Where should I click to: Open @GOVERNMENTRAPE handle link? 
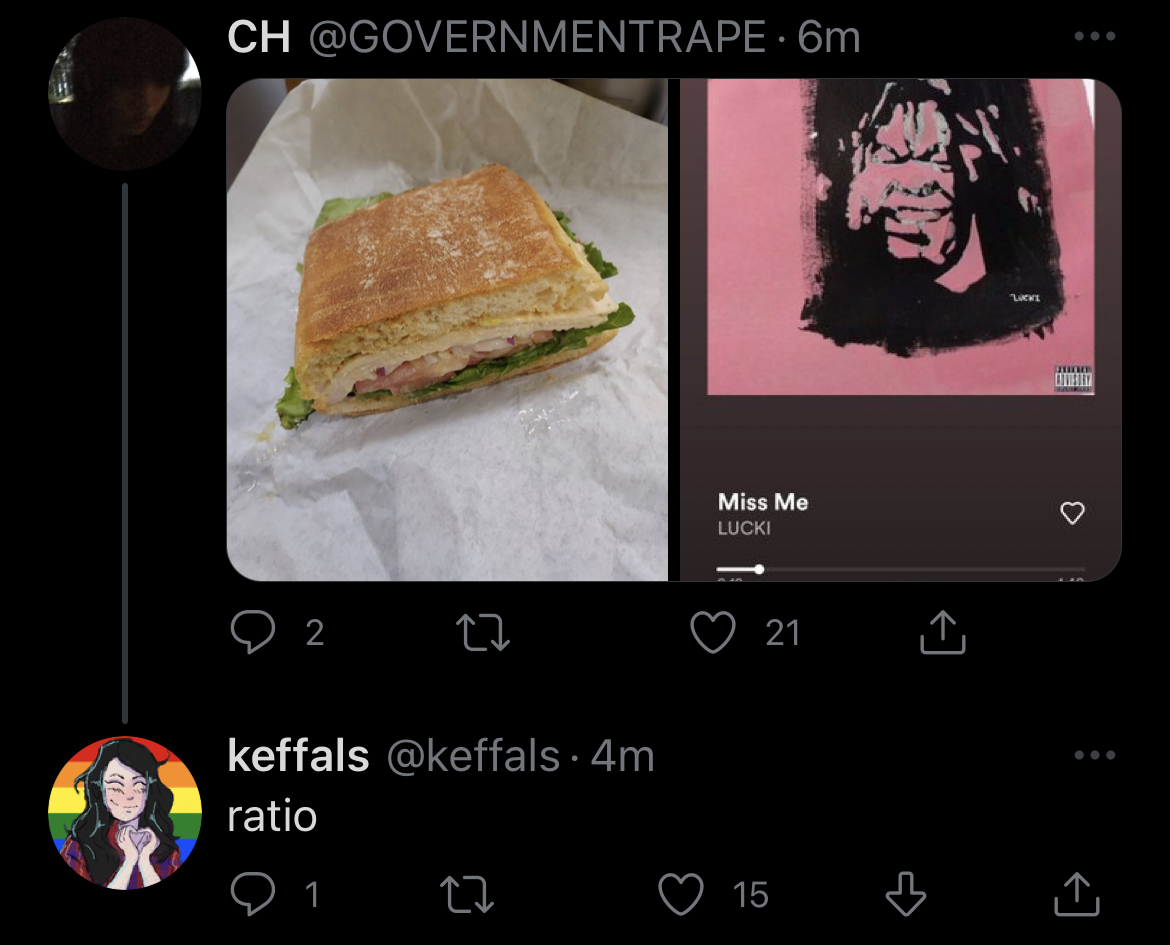[537, 37]
